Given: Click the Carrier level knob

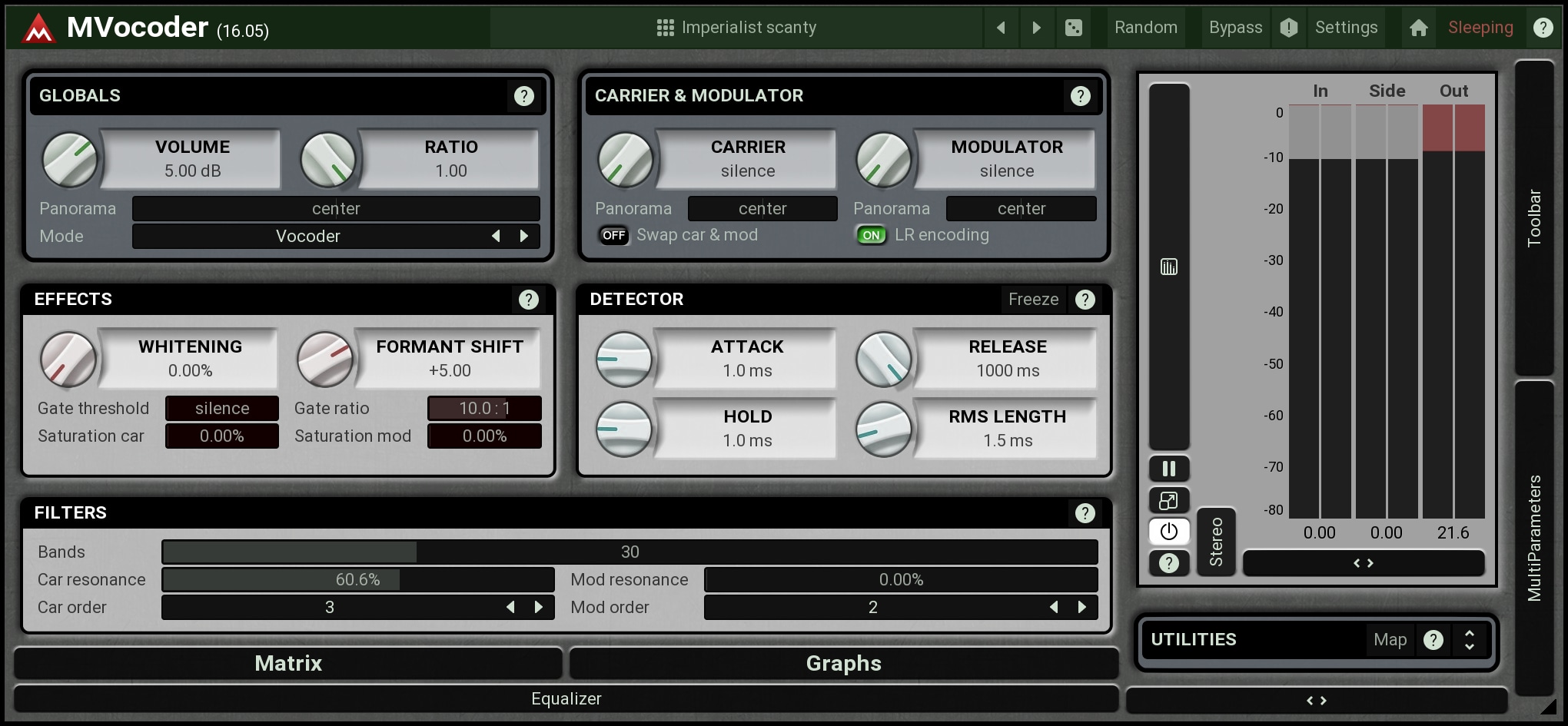Looking at the screenshot, I should pyautogui.click(x=626, y=160).
